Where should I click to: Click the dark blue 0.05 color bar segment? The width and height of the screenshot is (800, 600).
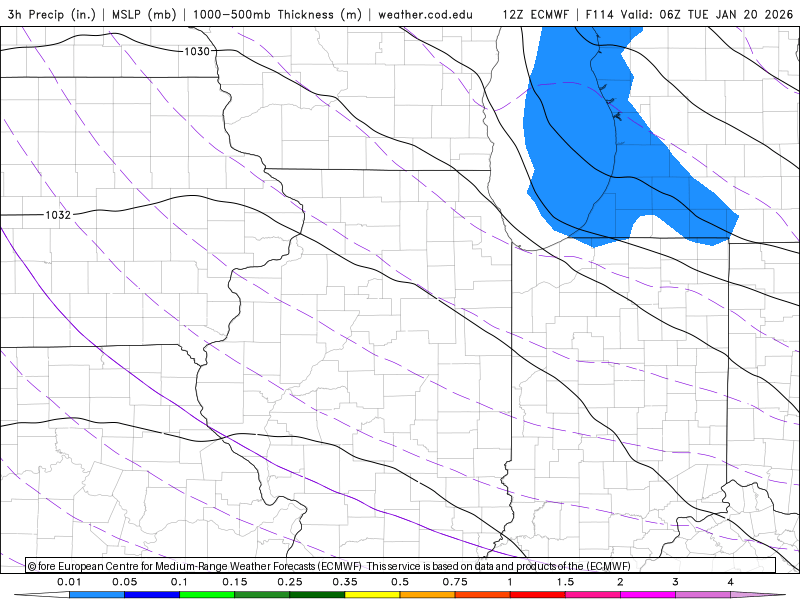coord(152,595)
